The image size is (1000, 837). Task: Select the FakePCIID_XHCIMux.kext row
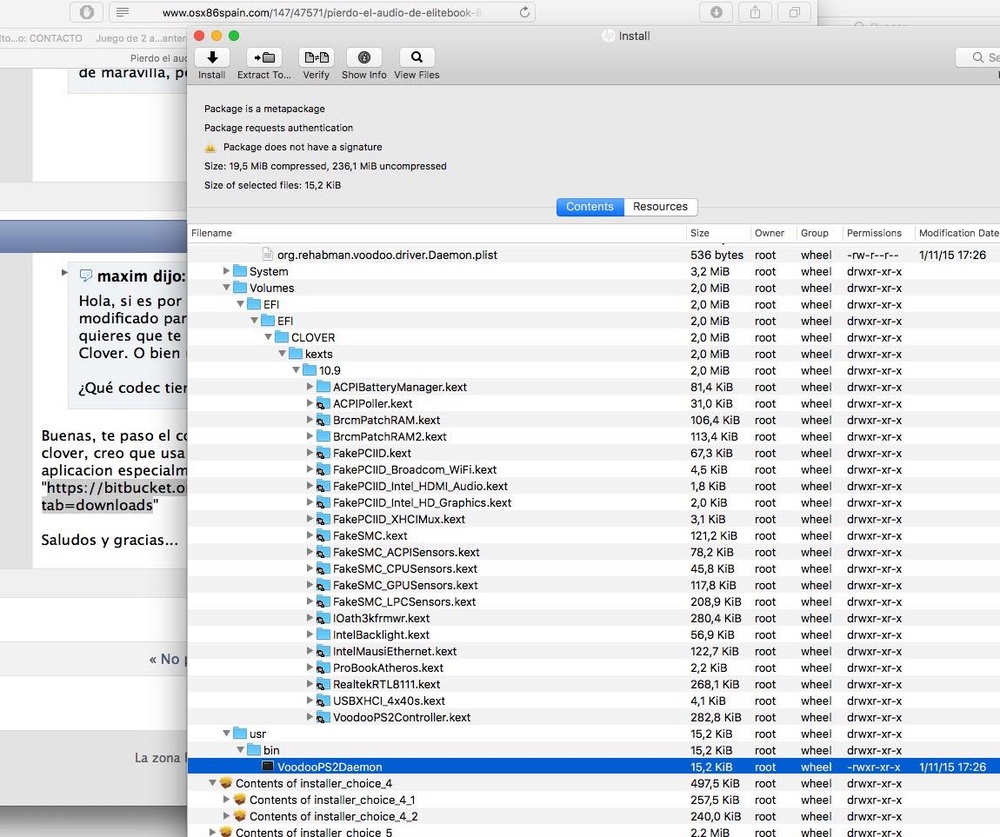594,519
